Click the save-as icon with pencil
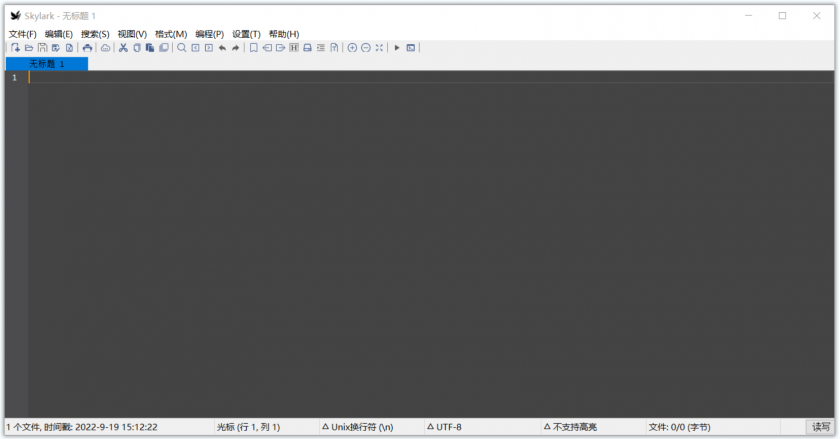The width and height of the screenshot is (840, 439). click(x=56, y=48)
